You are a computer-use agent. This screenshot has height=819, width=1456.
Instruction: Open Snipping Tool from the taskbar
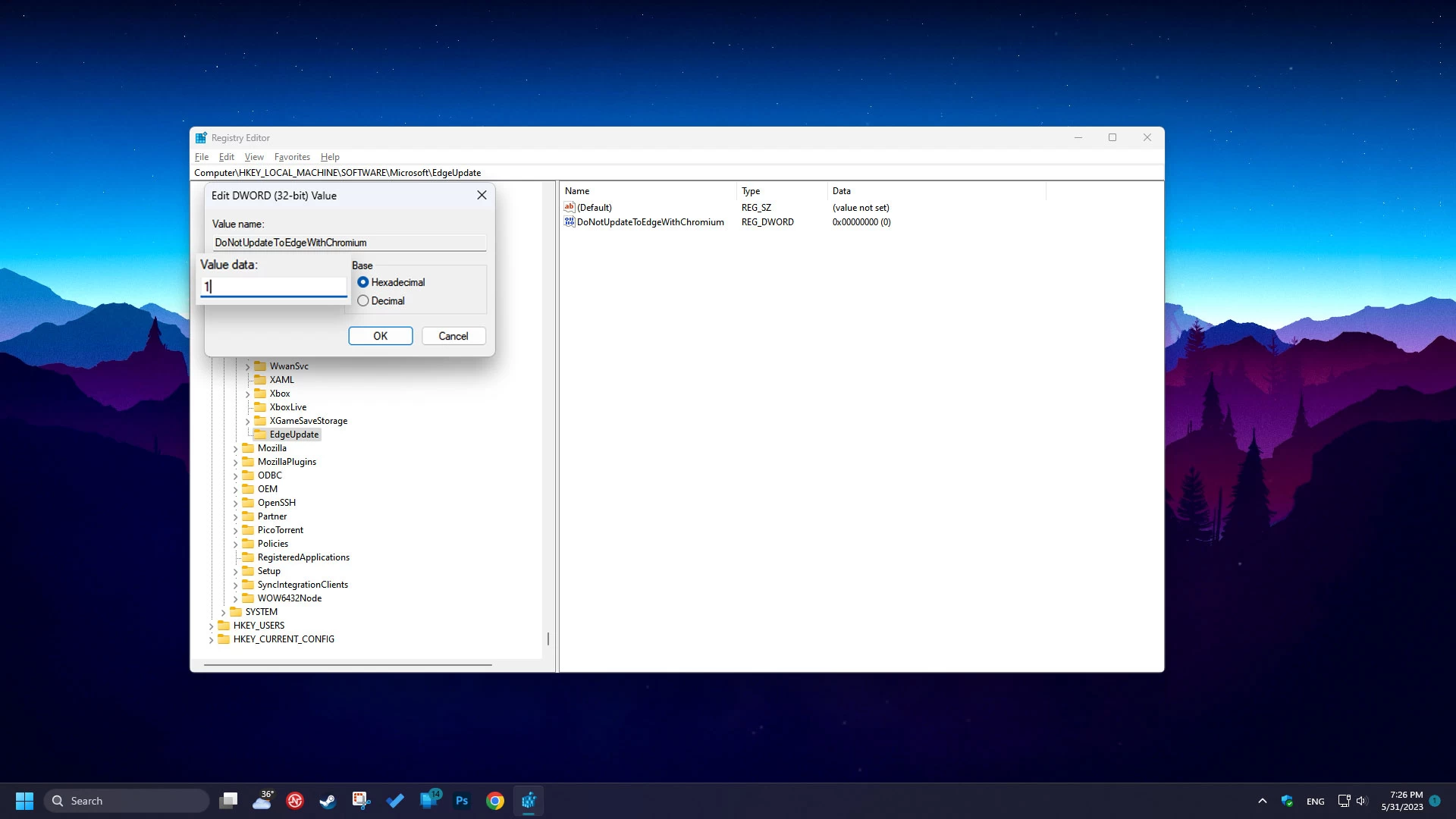click(361, 801)
